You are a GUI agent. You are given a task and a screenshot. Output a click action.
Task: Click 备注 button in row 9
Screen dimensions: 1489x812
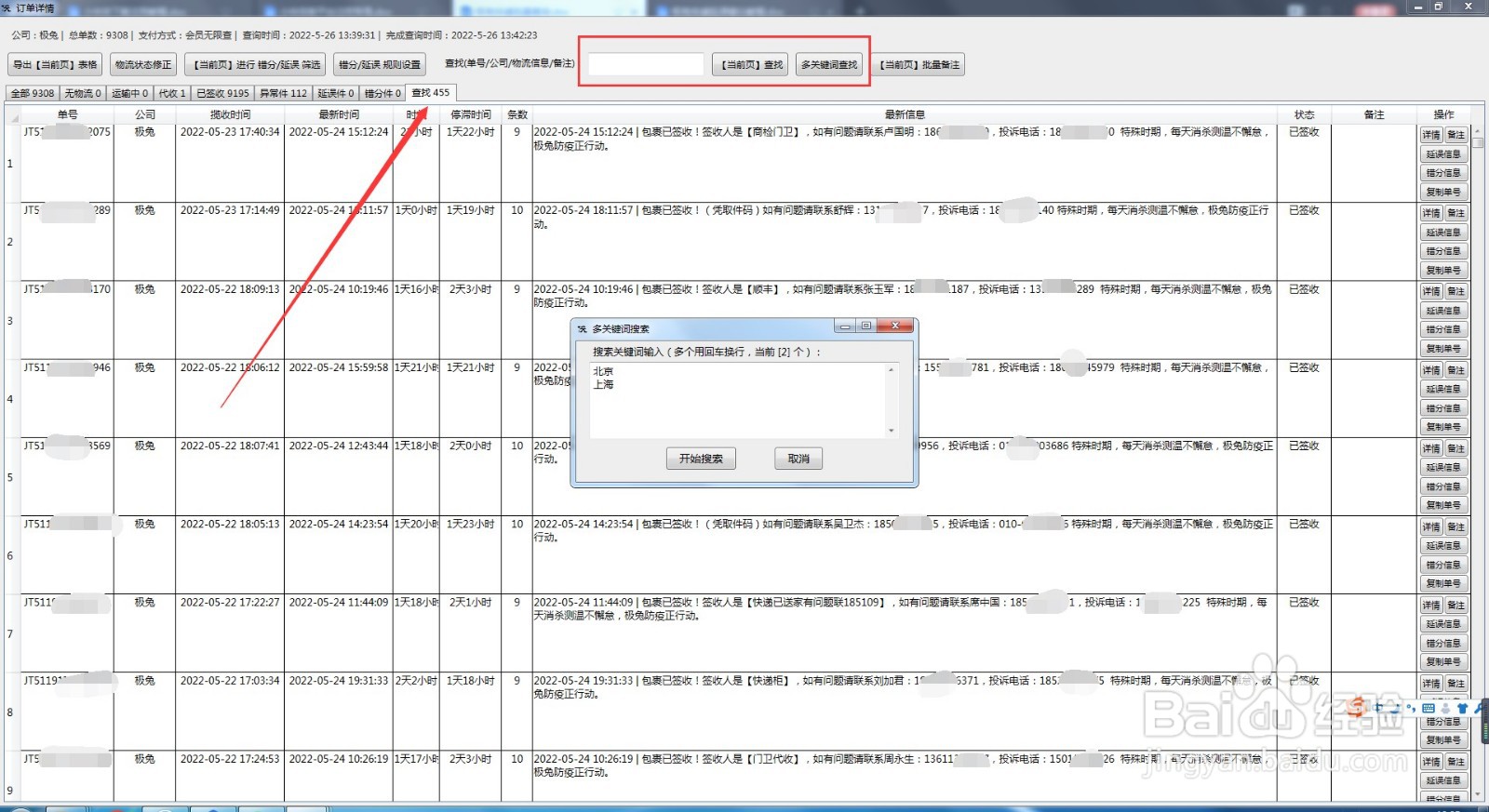click(1456, 762)
